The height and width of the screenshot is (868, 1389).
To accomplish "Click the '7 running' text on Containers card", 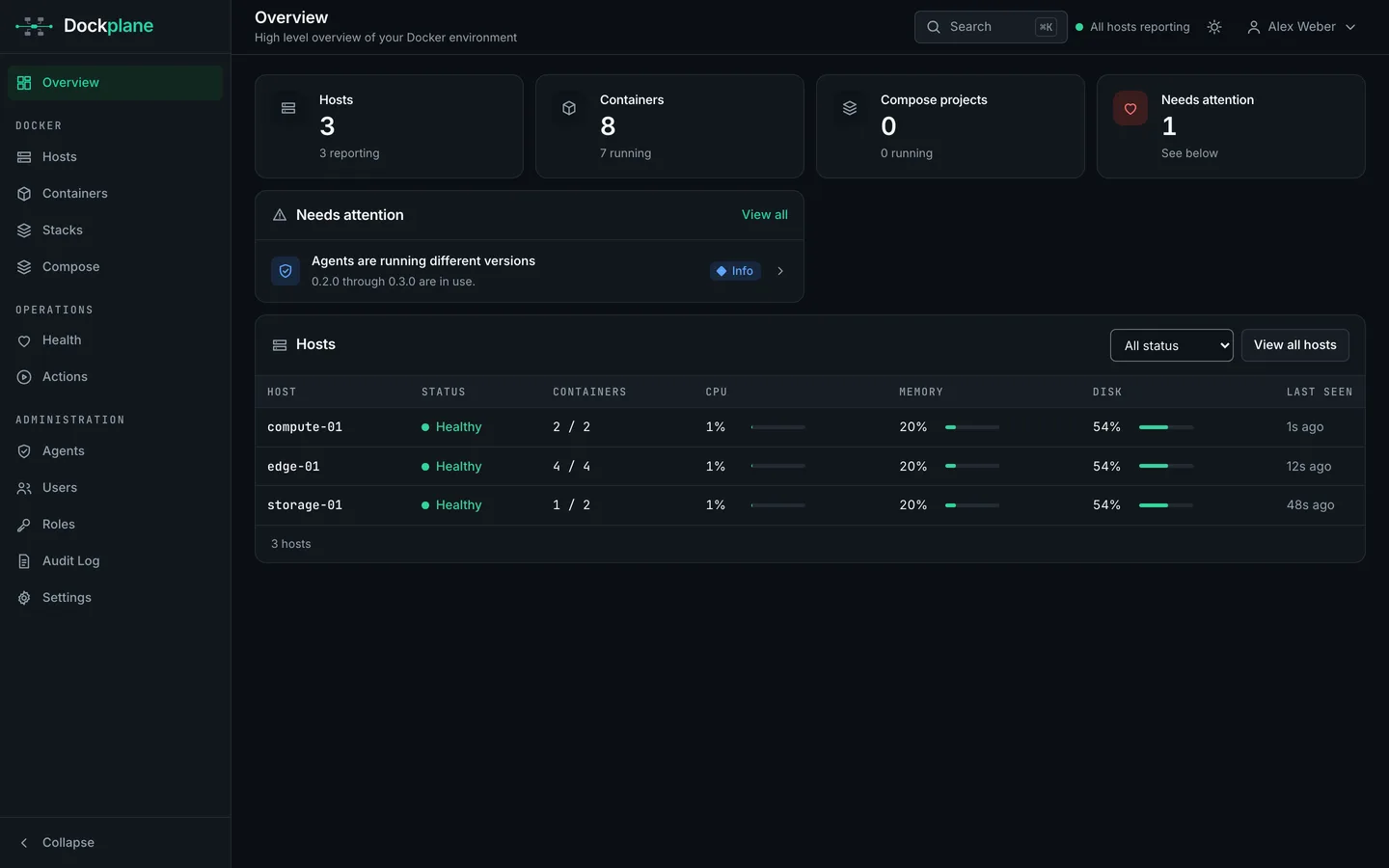I will [x=625, y=153].
